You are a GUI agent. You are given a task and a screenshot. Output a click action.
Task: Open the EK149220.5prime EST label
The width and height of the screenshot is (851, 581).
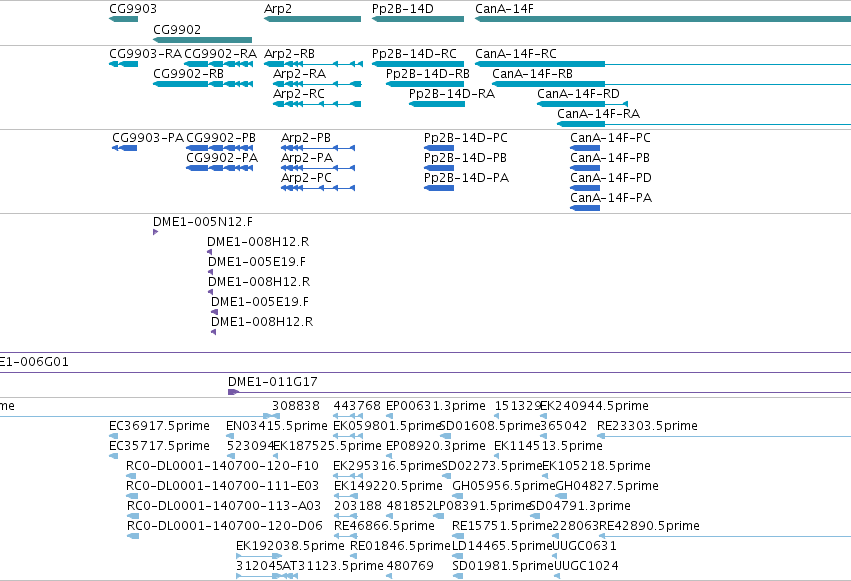(389, 486)
